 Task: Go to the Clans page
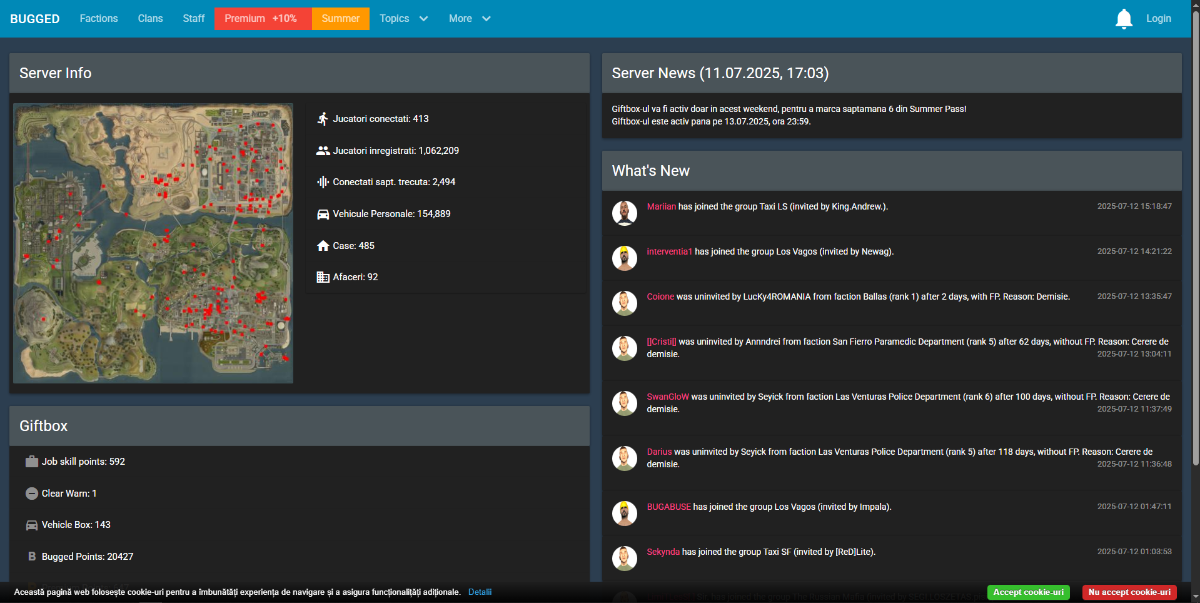click(x=150, y=19)
